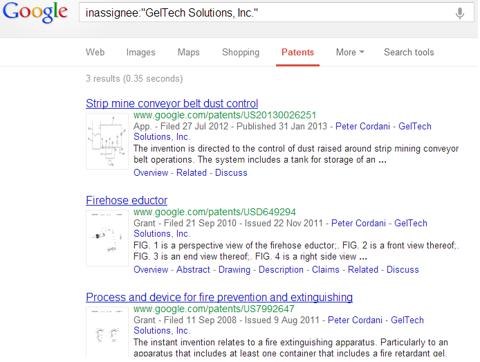Screen dimensions: 480x362
Task: Switch to the Web tab
Action: [x=95, y=52]
